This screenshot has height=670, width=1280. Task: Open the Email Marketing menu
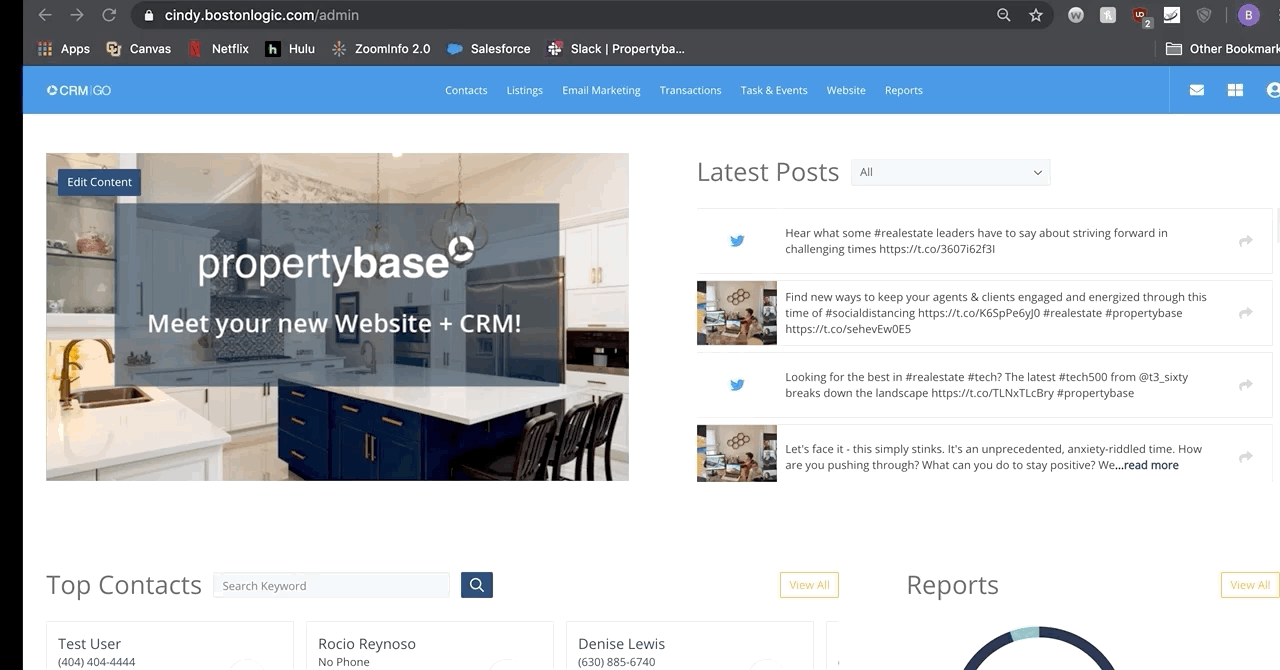tap(601, 90)
